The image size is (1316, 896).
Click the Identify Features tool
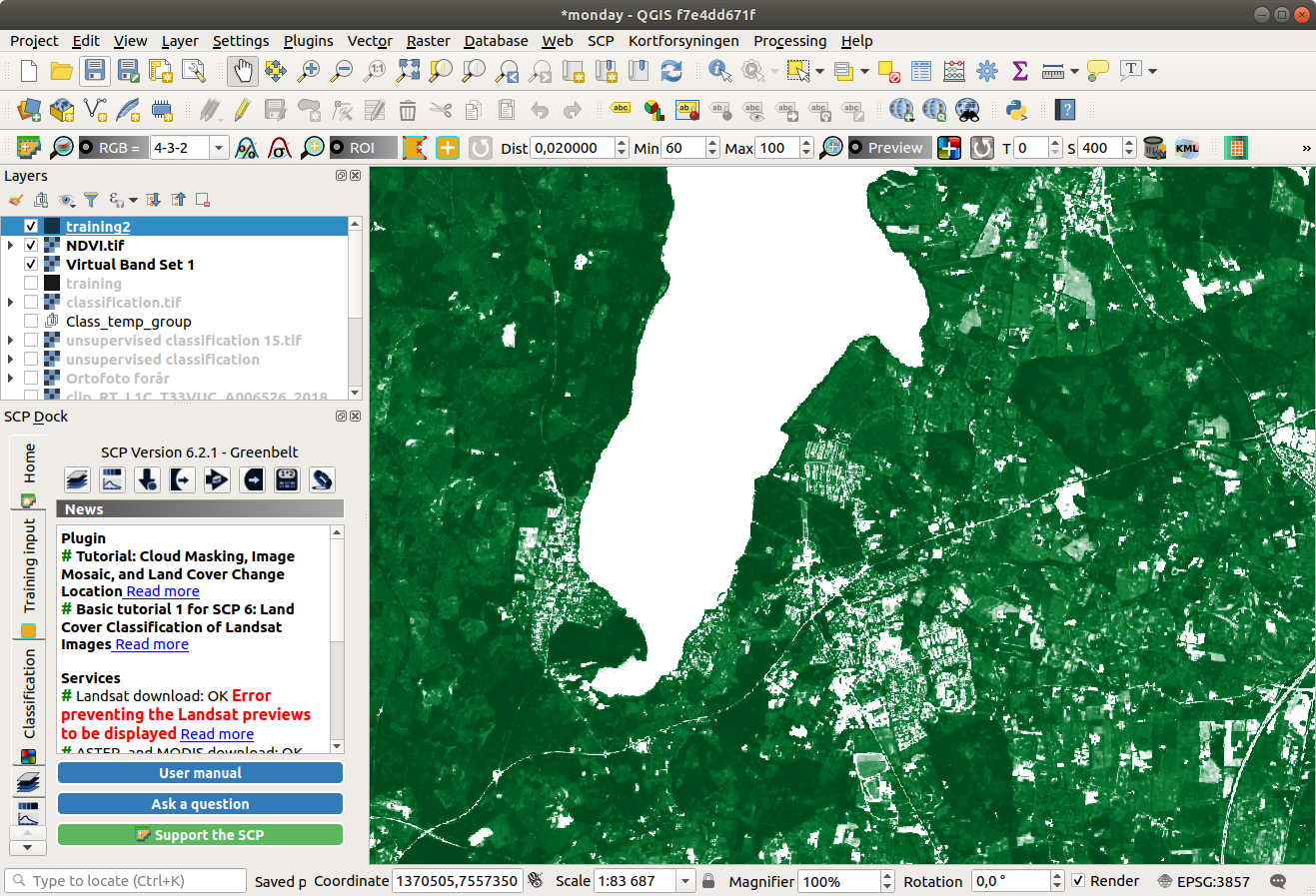[719, 70]
